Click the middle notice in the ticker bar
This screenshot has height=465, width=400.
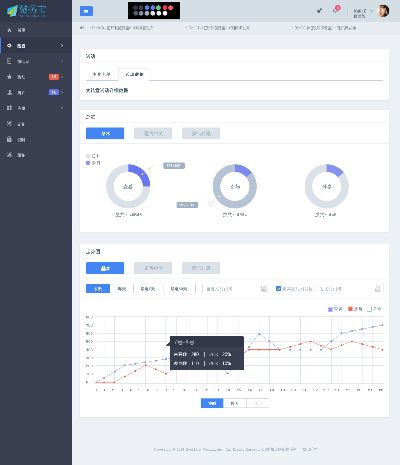click(x=218, y=28)
